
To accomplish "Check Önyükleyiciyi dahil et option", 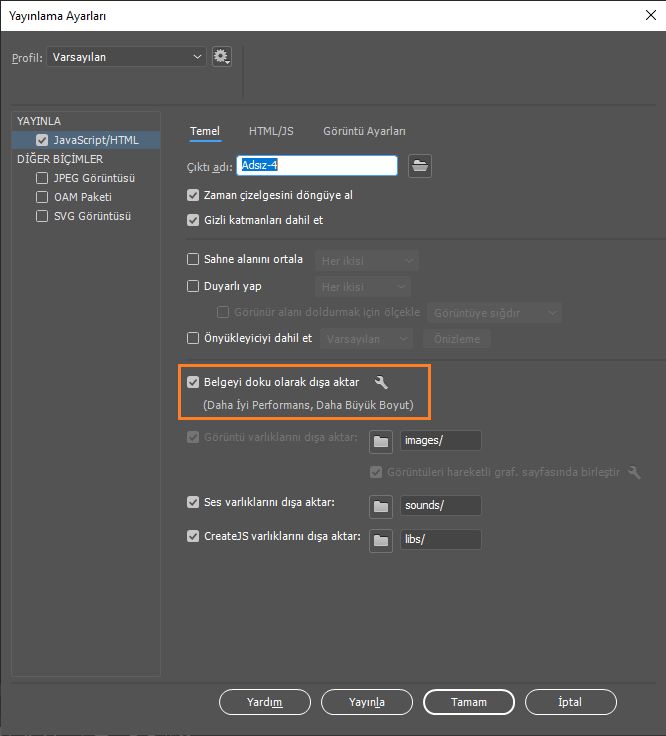I will click(x=193, y=338).
